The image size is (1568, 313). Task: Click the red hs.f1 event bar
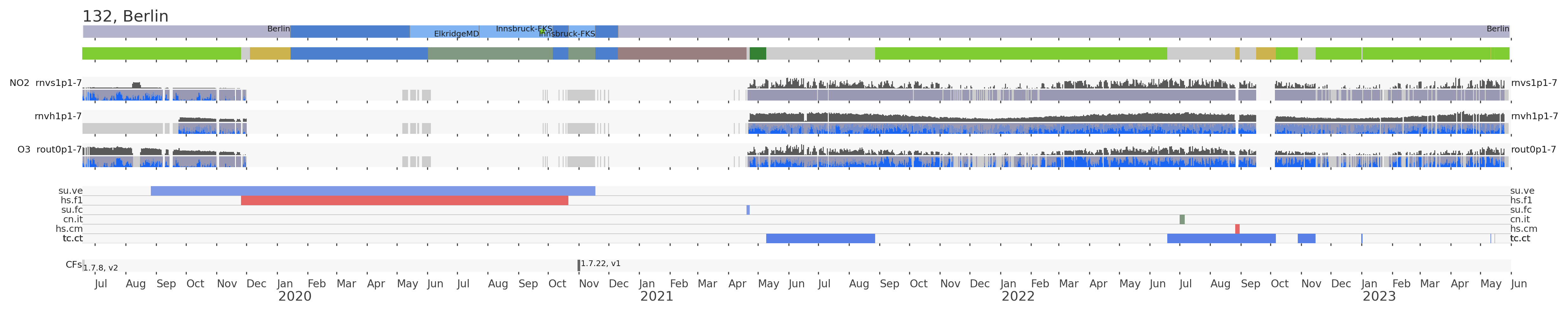tap(404, 200)
